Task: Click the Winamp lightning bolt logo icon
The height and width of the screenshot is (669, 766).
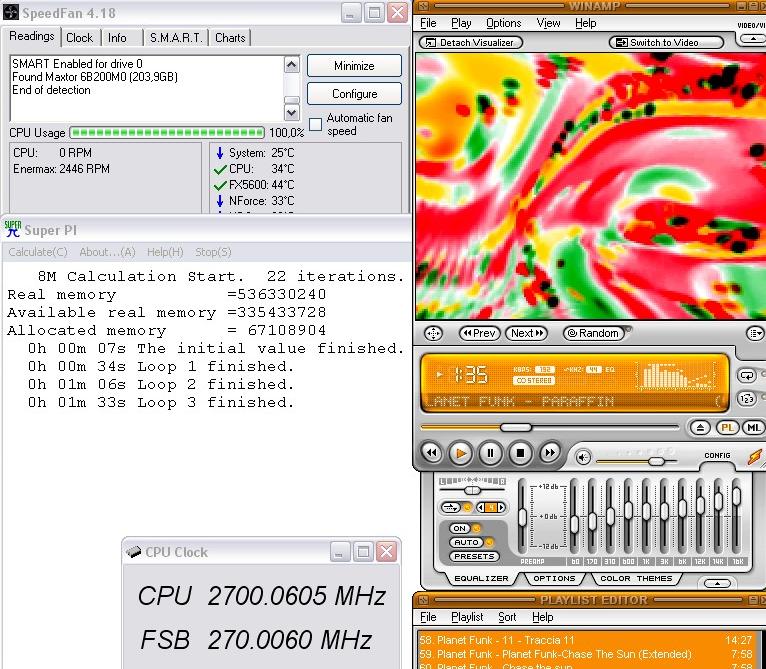Action: [x=755, y=457]
